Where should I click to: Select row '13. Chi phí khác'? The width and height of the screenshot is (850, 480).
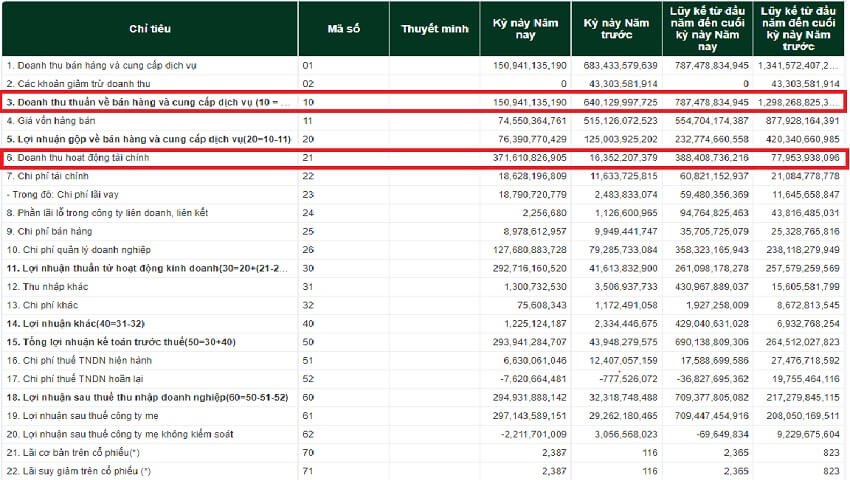(x=423, y=305)
